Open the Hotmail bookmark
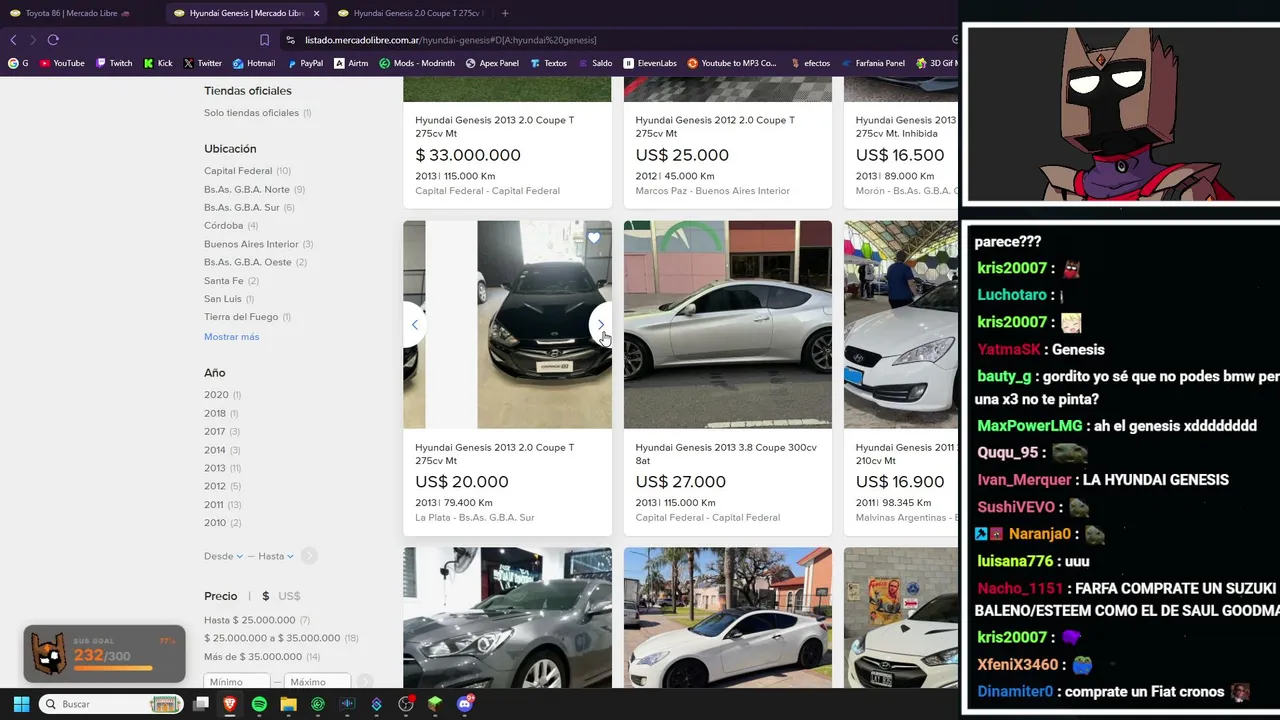1280x720 pixels. coord(254,63)
